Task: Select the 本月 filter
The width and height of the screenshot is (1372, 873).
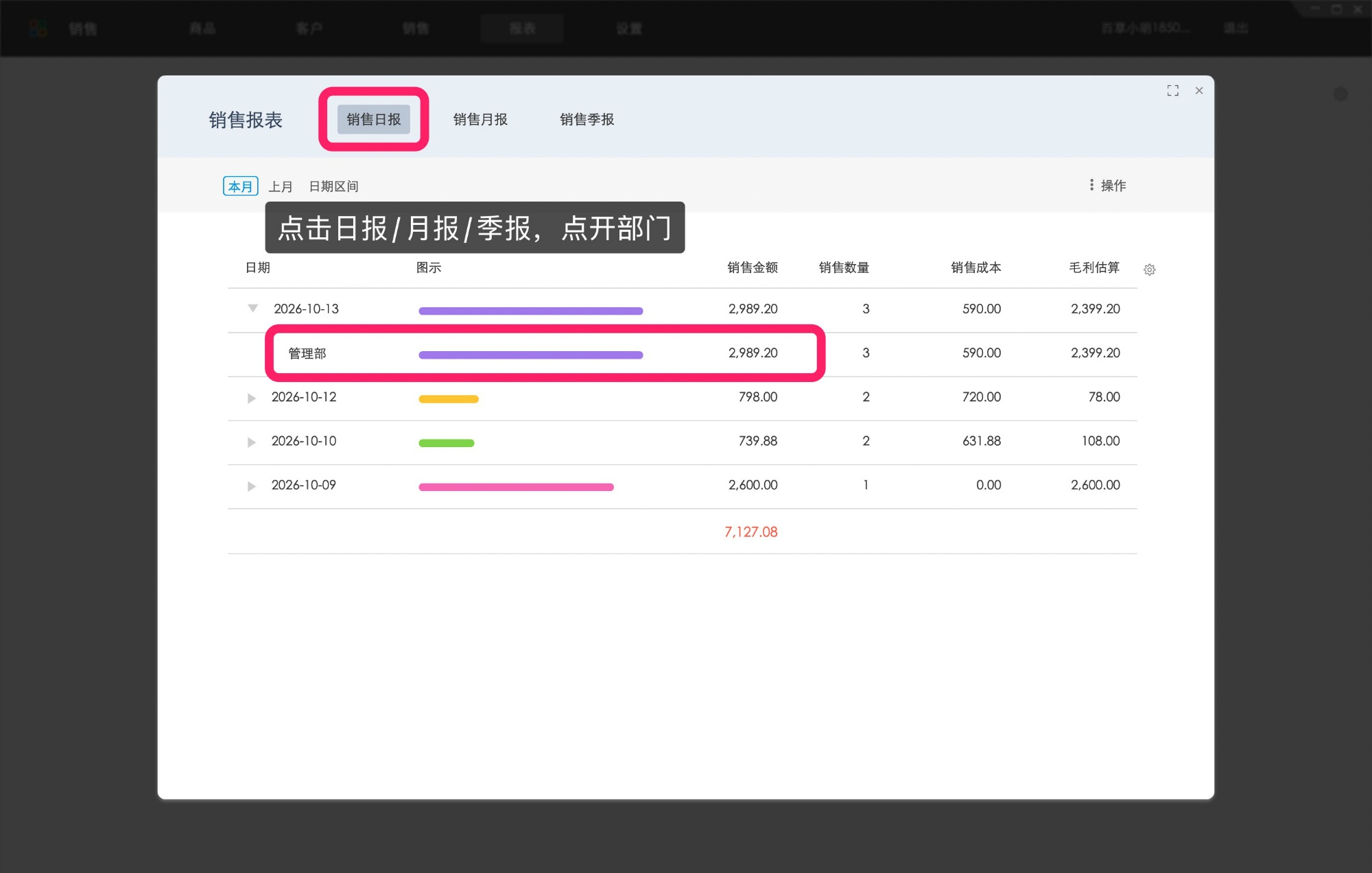Action: pyautogui.click(x=240, y=186)
